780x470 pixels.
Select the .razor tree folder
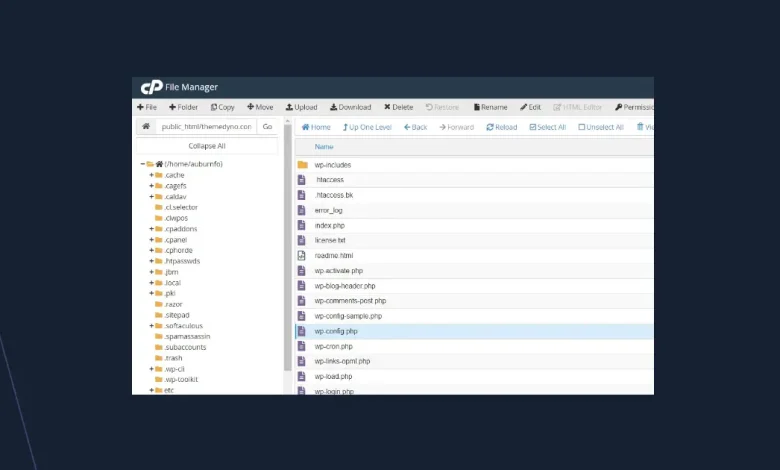(x=169, y=304)
